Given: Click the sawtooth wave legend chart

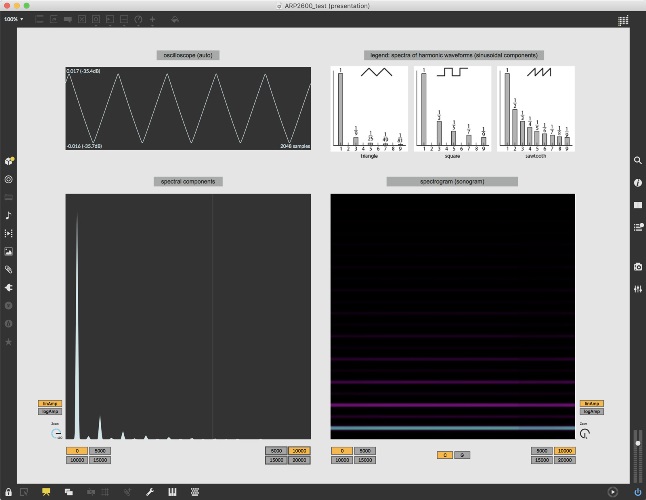Looking at the screenshot, I should pos(536,109).
